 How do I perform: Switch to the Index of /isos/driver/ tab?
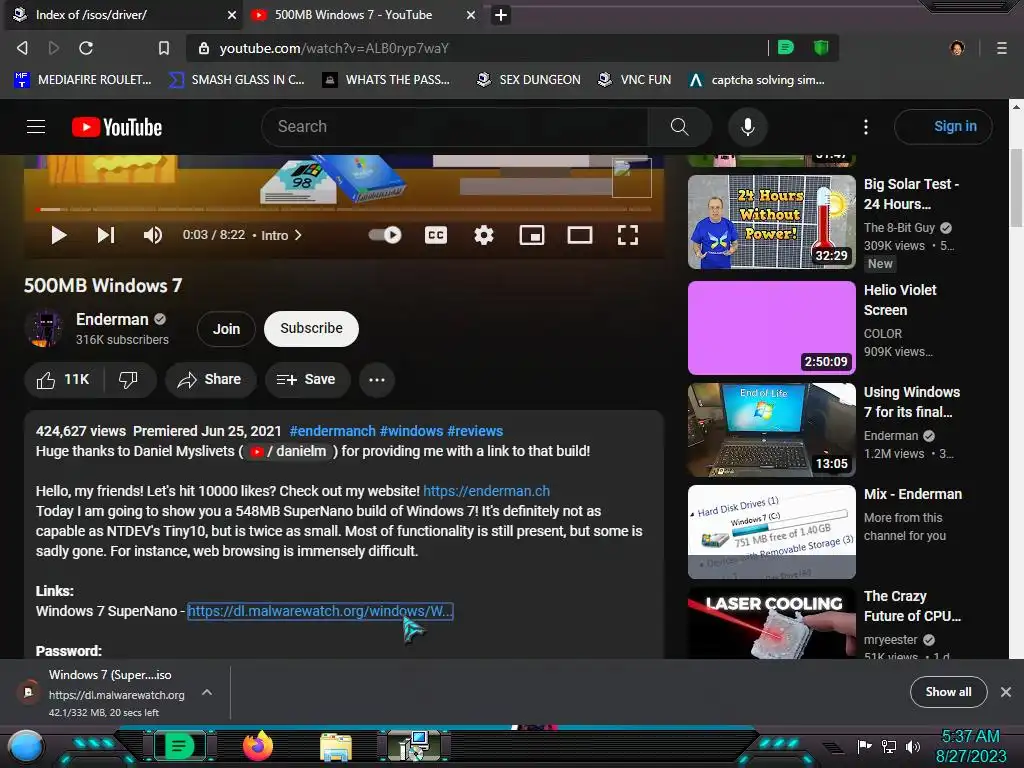(122, 15)
